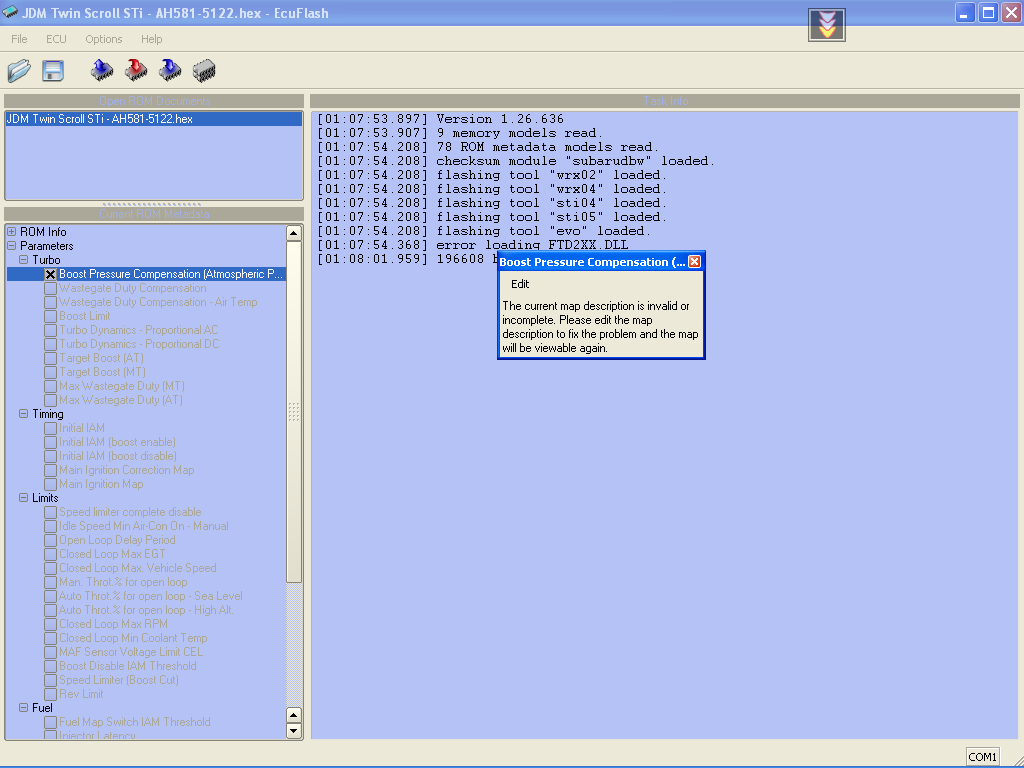Collapse the Parameters tree node
Viewport: 1024px width, 768px height.
tap(11, 246)
